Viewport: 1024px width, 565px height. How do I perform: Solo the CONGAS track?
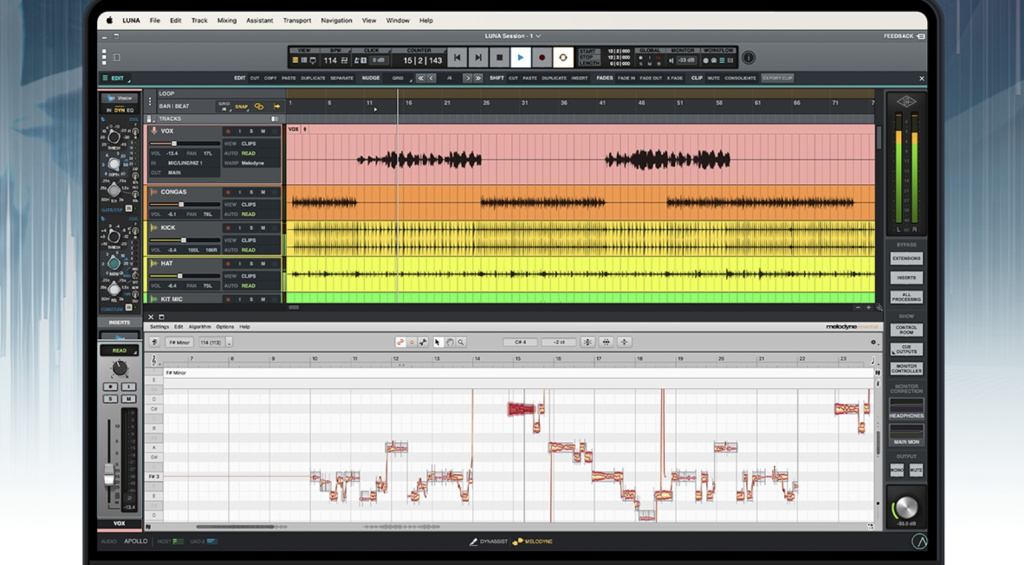[x=251, y=191]
